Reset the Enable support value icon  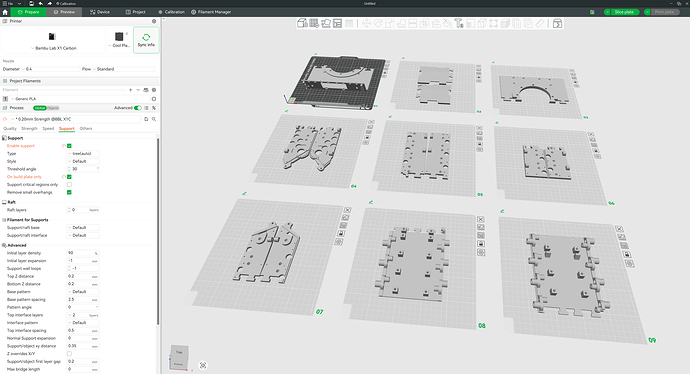point(64,146)
